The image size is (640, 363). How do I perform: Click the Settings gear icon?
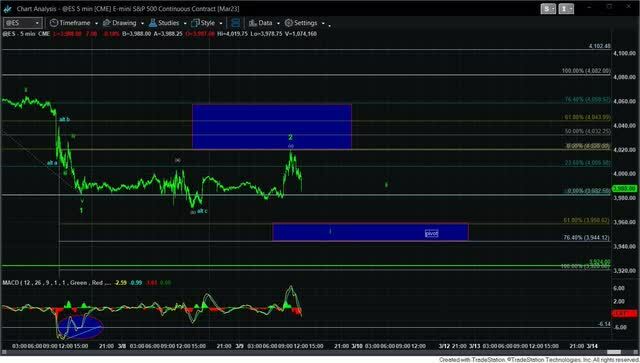coord(289,23)
